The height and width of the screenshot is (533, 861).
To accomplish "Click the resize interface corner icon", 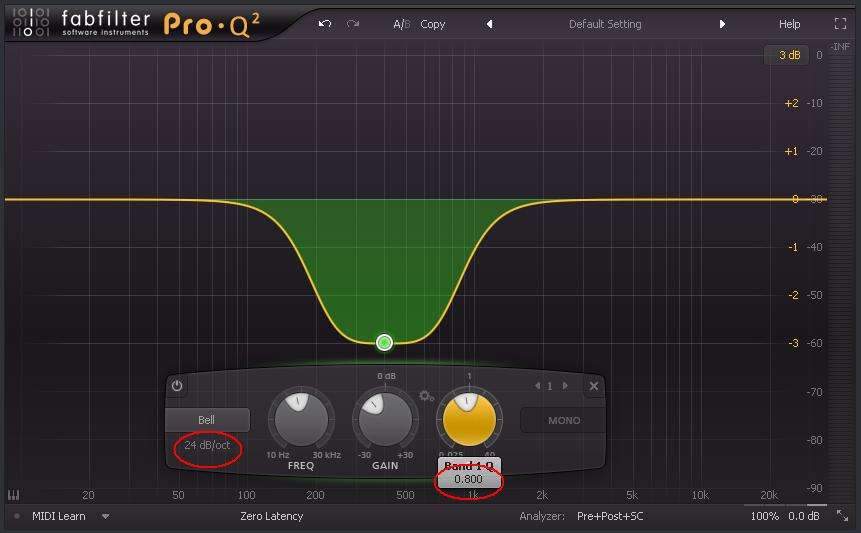I will [842, 516].
